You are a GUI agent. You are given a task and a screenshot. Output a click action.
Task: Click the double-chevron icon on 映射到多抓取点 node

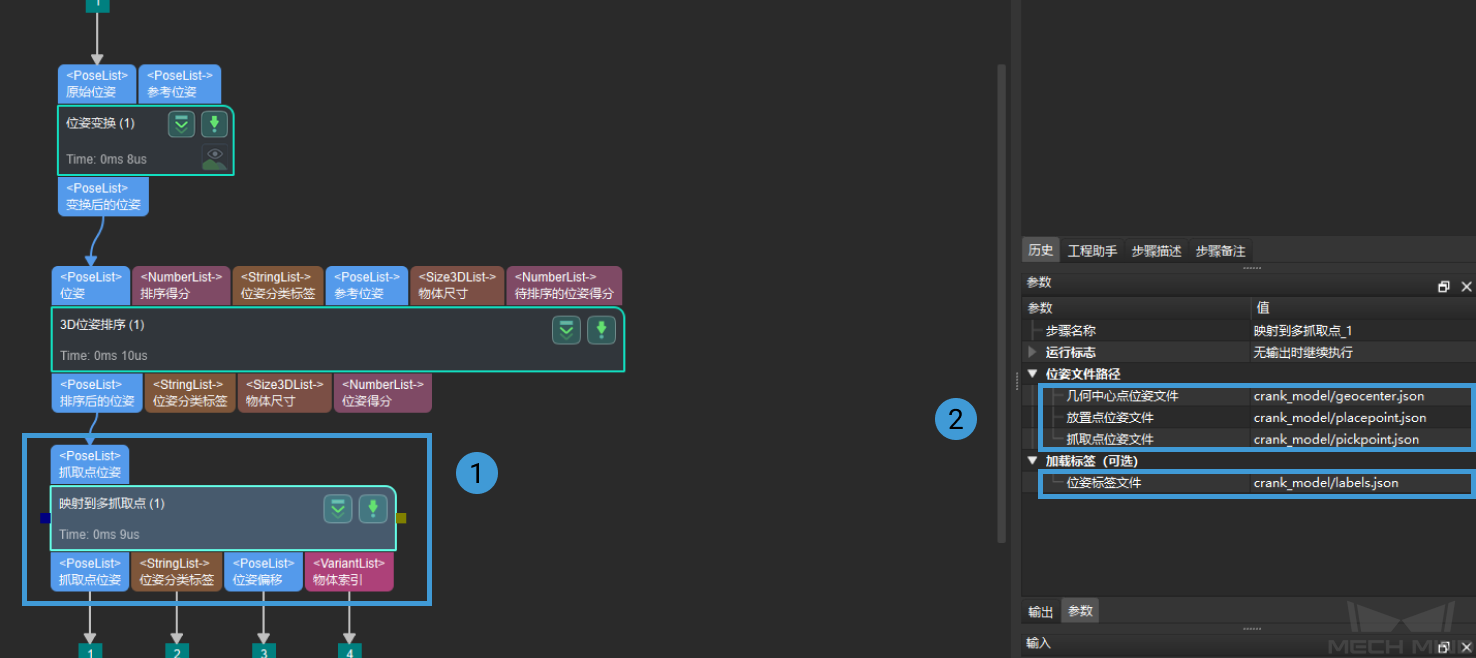click(x=338, y=509)
